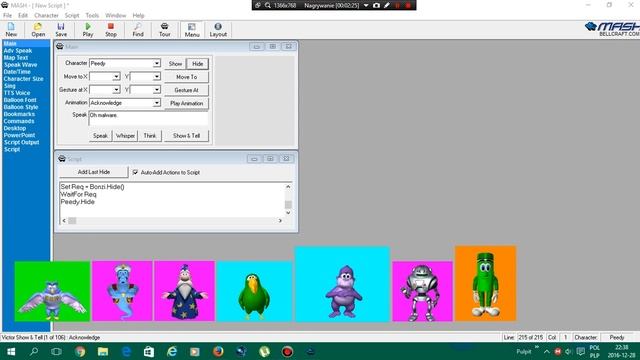This screenshot has width=640, height=360.
Task: Click script vertical scrollbar down arrow
Action: click(x=288, y=212)
